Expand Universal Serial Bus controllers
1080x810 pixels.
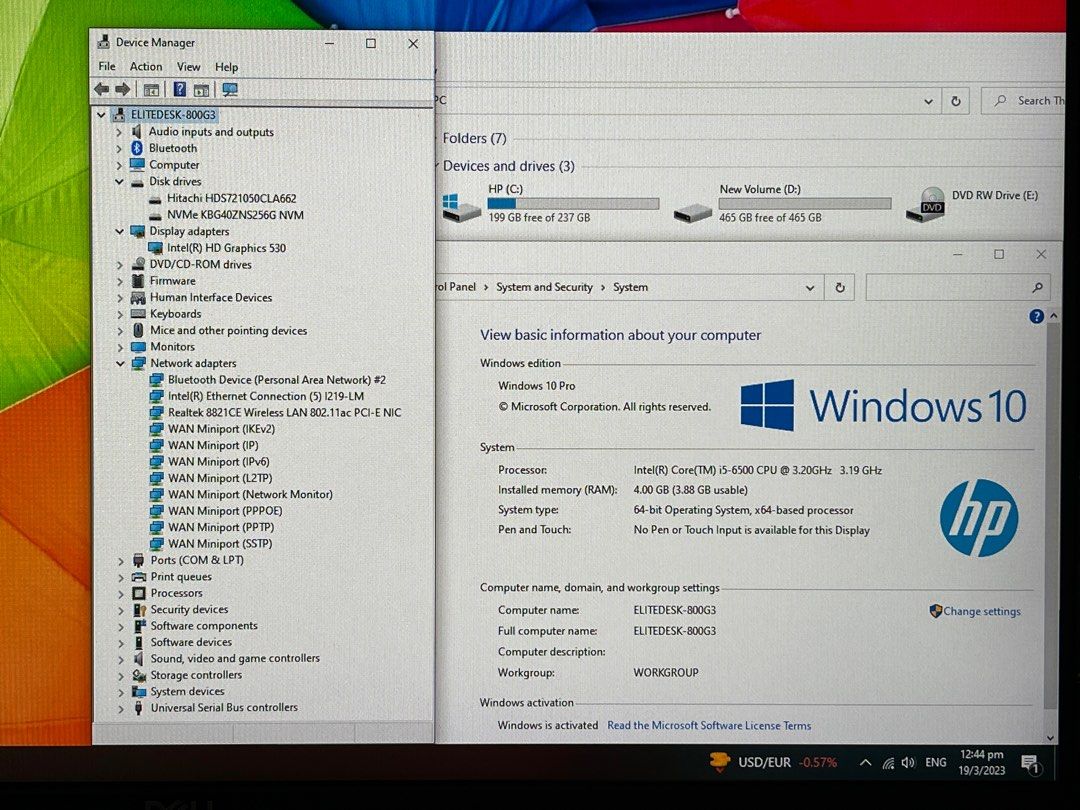tap(120, 707)
